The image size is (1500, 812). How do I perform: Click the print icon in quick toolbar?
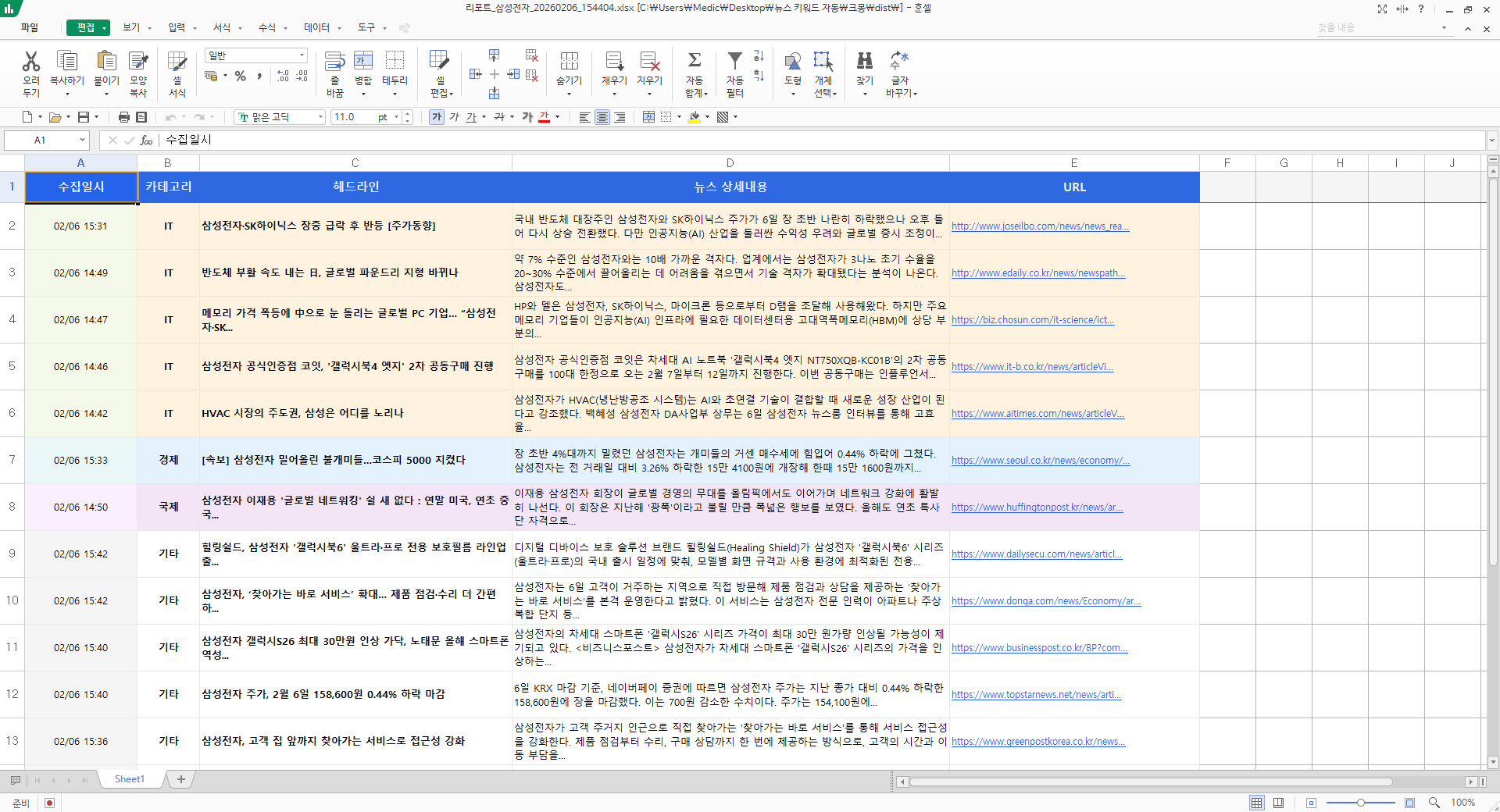[x=123, y=117]
